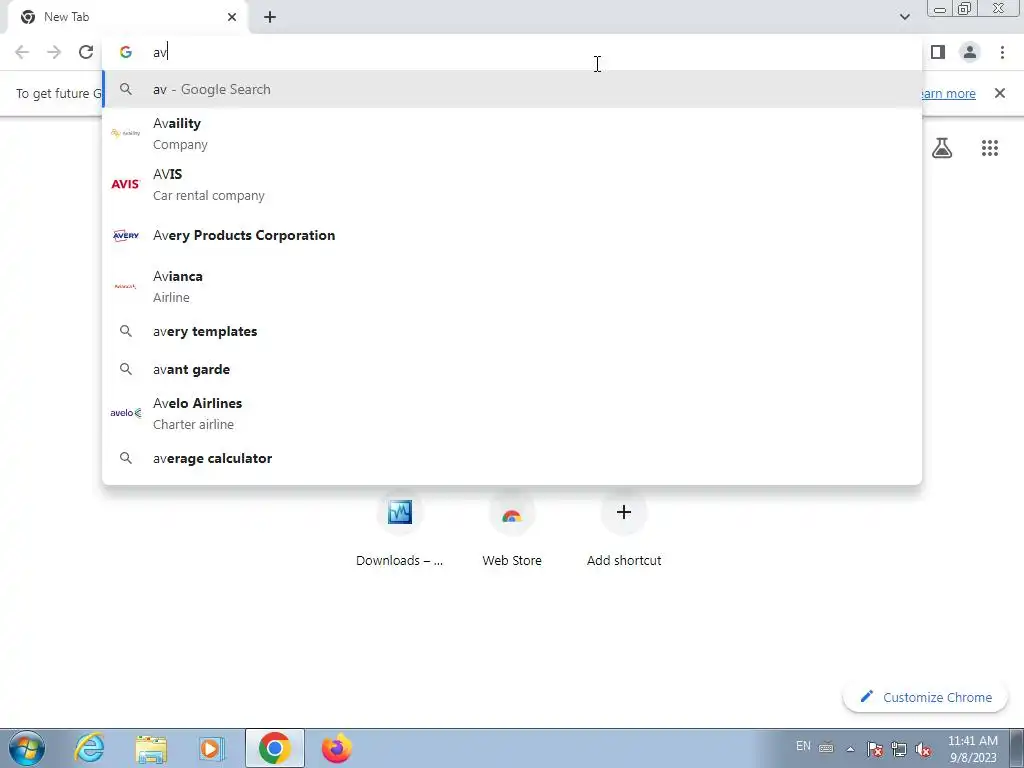1024x768 pixels.
Task: Open Windows Media Player from taskbar
Action: click(x=212, y=748)
